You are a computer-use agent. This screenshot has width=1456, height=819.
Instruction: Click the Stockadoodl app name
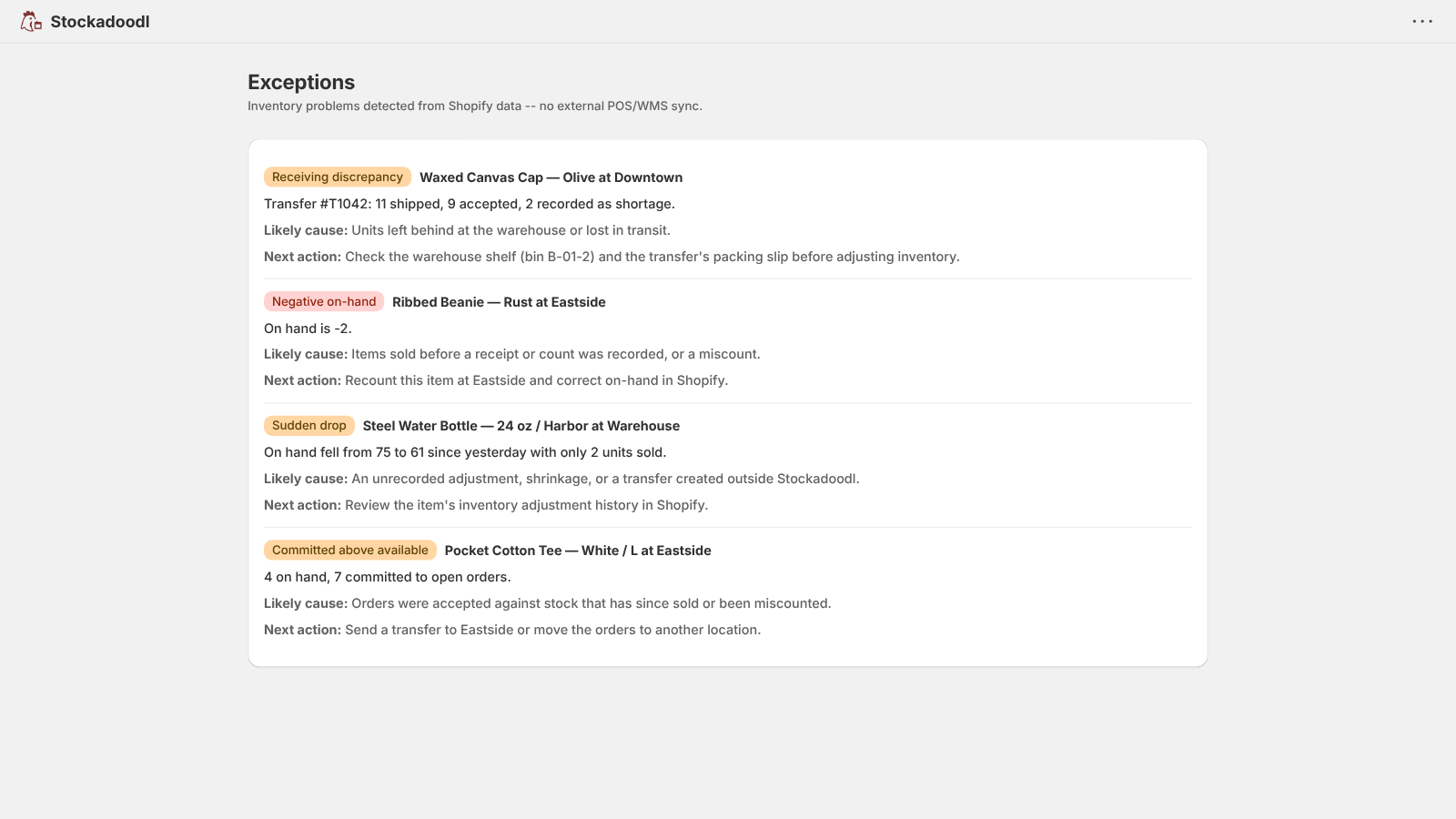tap(100, 22)
